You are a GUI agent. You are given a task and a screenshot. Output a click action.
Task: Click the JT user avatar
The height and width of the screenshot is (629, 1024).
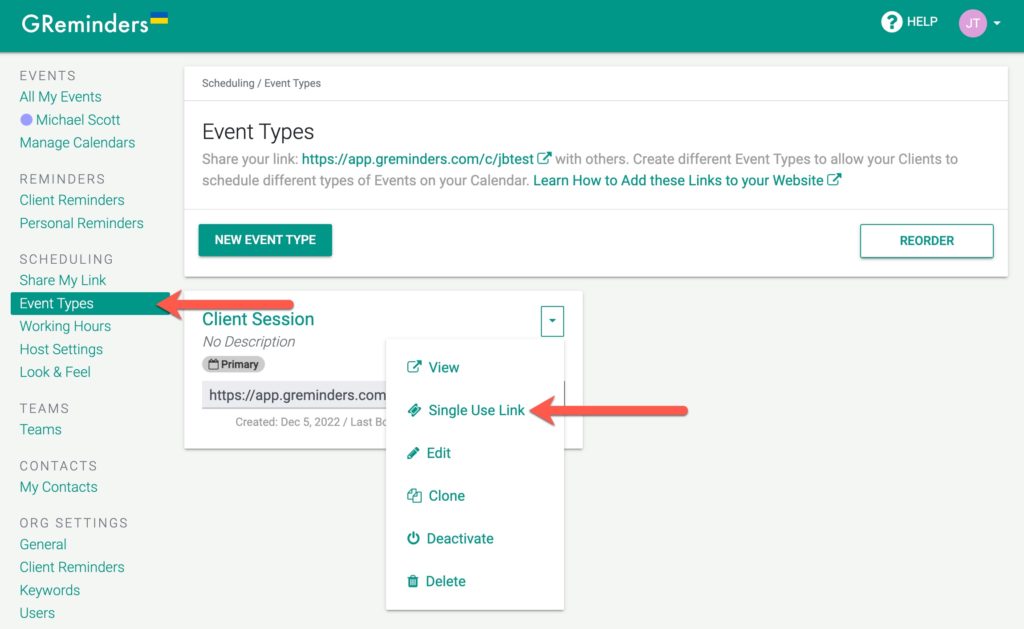[972, 24]
